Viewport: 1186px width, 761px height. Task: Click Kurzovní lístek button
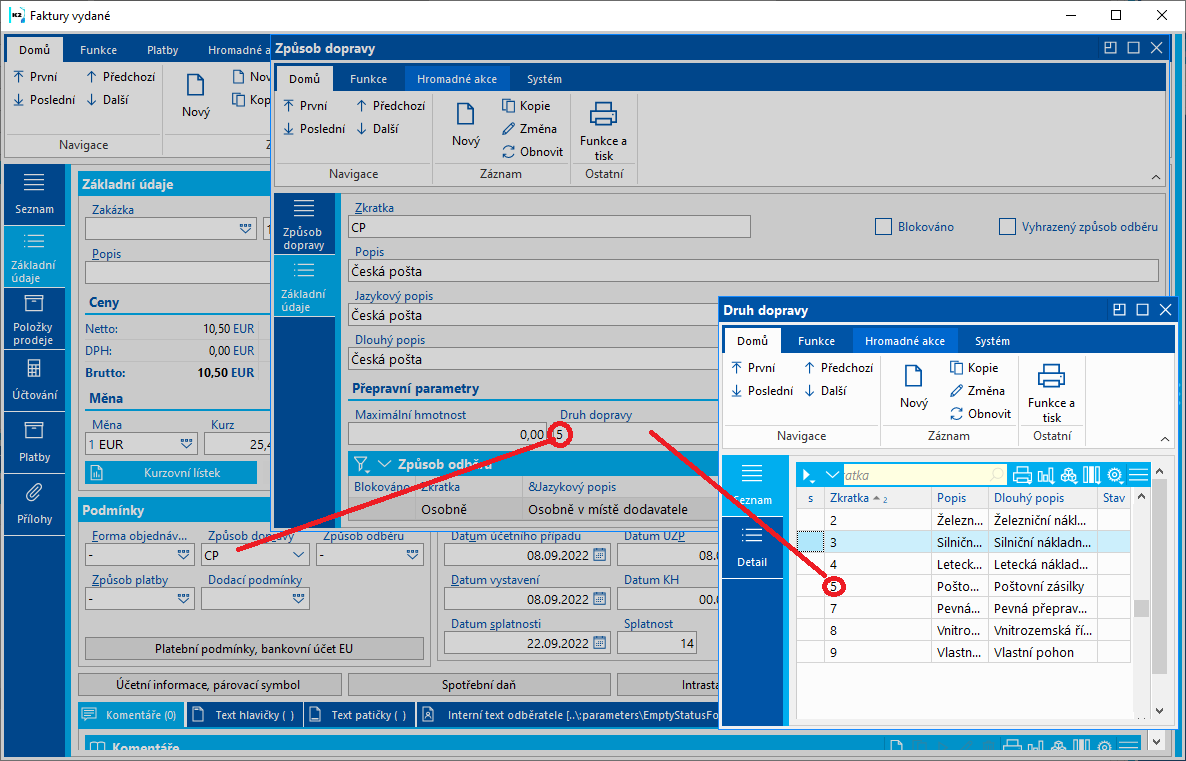[171, 473]
